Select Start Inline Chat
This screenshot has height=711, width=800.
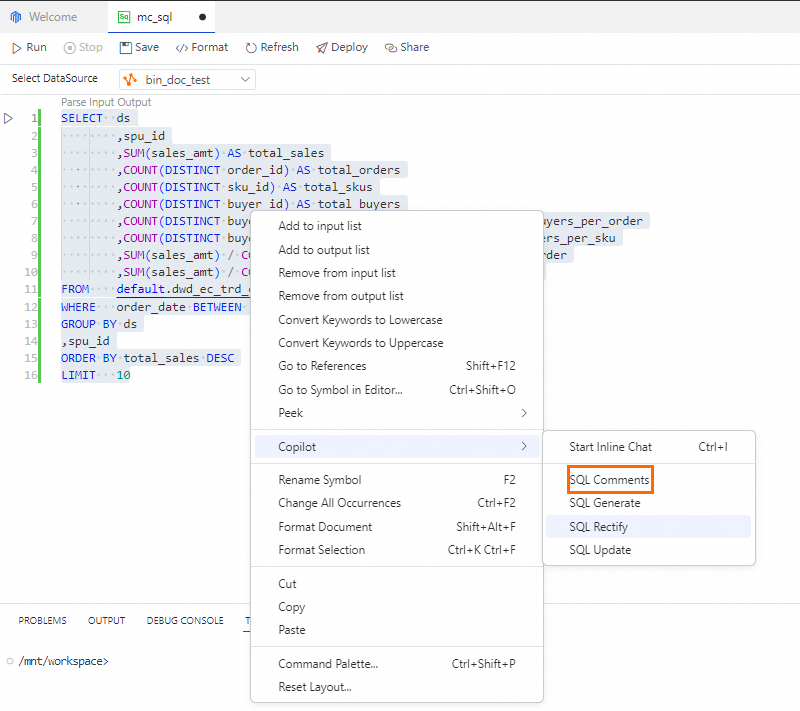[x=610, y=447]
